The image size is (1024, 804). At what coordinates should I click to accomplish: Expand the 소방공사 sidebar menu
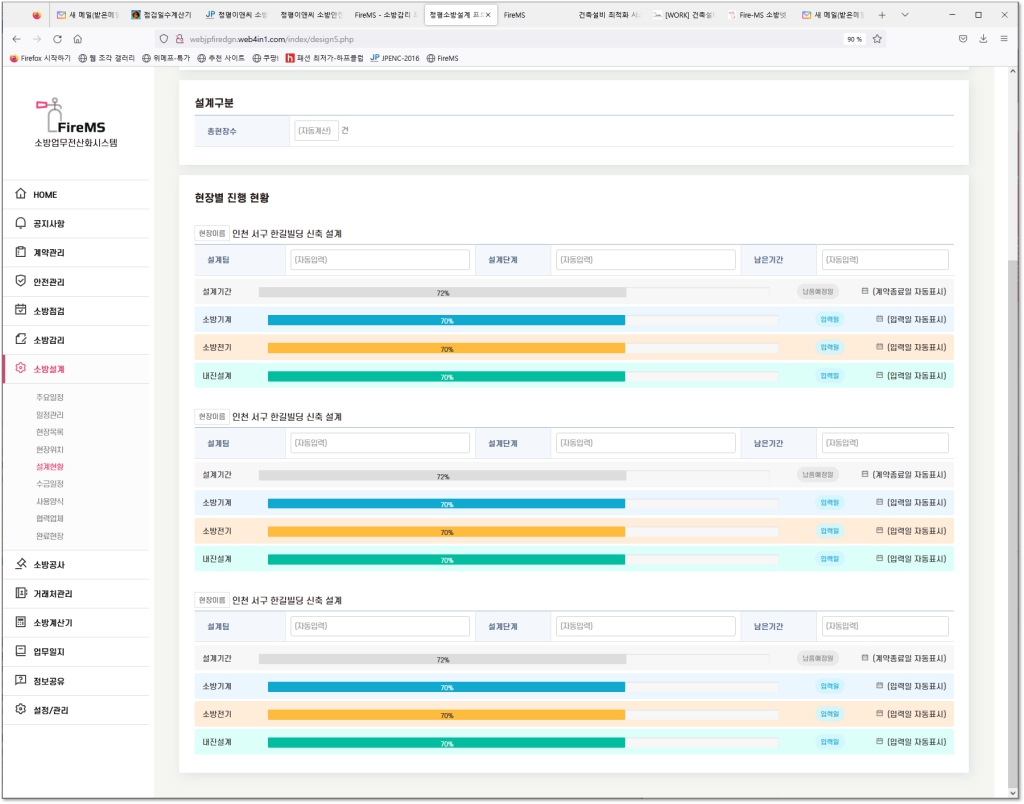click(x=50, y=564)
